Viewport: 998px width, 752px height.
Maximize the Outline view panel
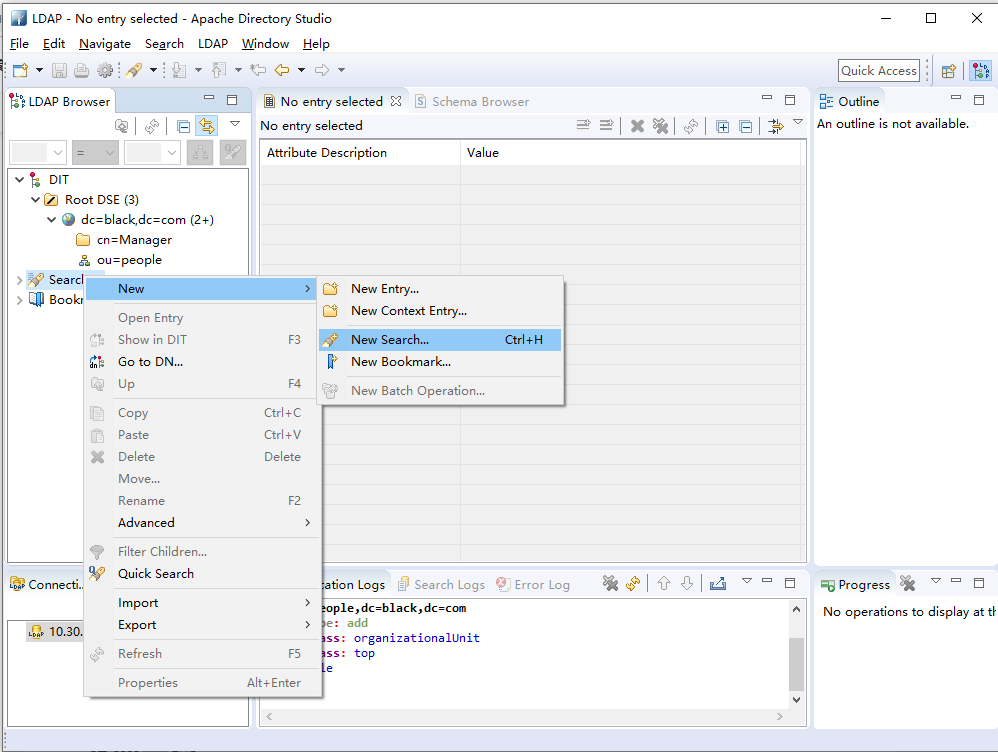tap(979, 100)
